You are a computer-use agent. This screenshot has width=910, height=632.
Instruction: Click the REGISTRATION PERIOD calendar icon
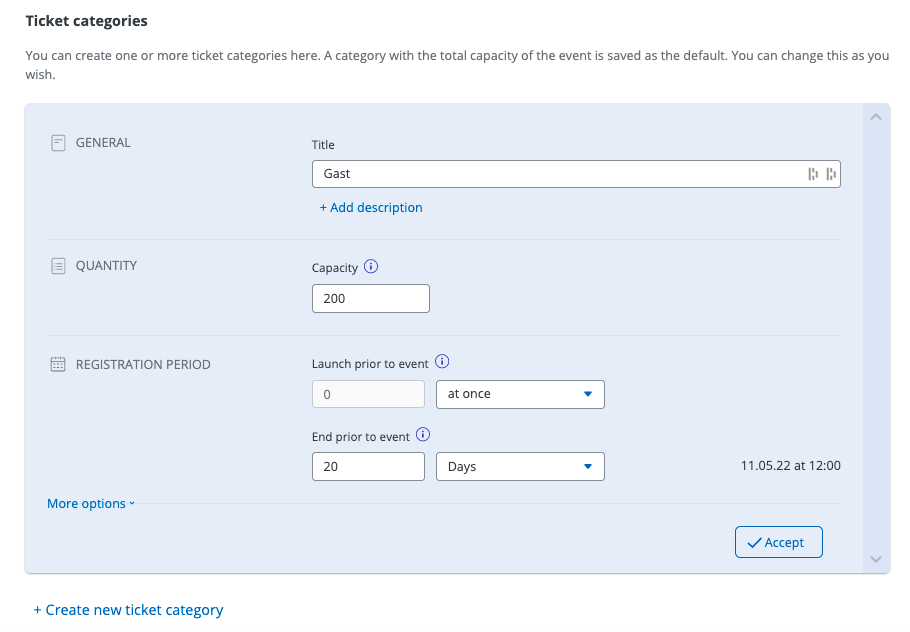point(58,365)
